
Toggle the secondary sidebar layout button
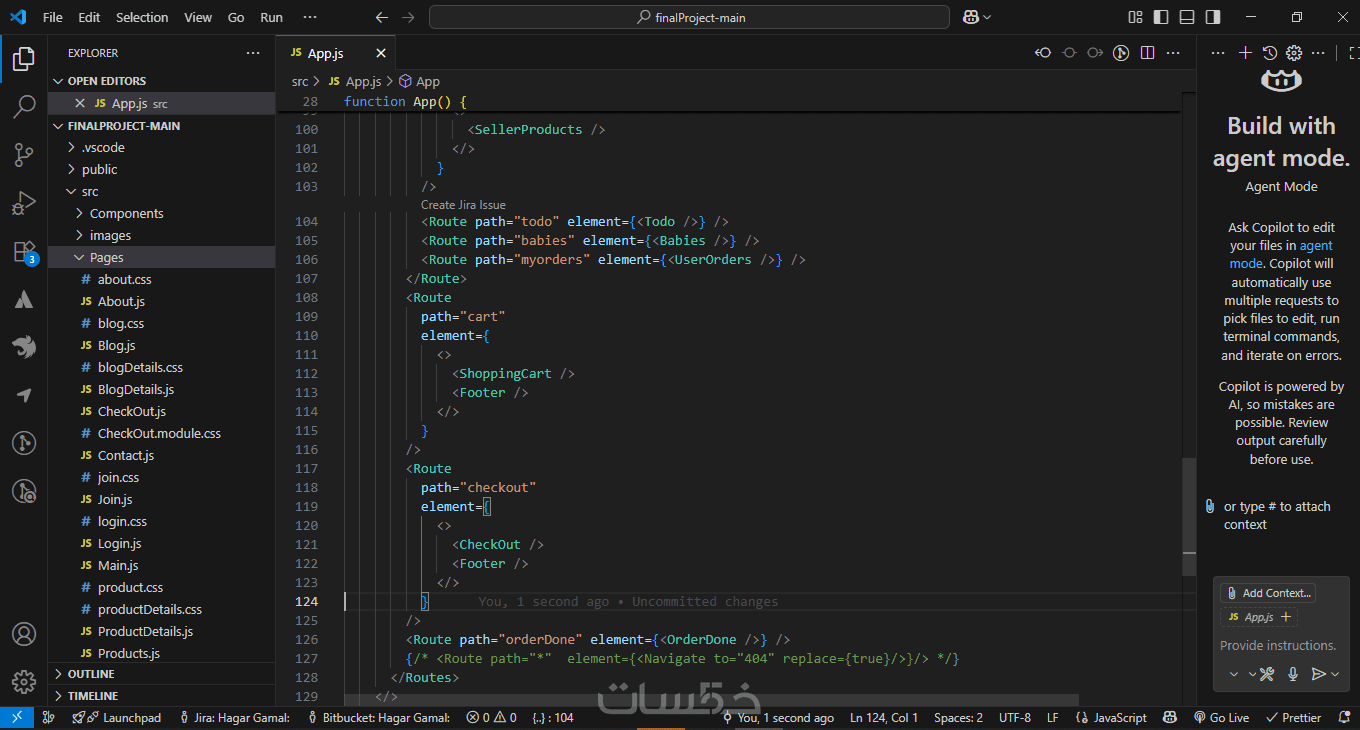pyautogui.click(x=1213, y=17)
